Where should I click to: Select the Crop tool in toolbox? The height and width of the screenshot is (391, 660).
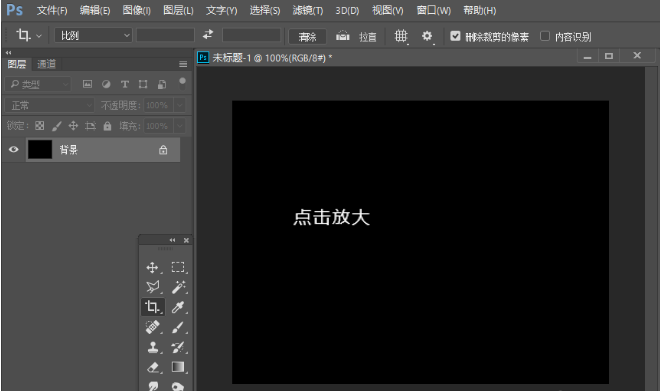[x=152, y=307]
